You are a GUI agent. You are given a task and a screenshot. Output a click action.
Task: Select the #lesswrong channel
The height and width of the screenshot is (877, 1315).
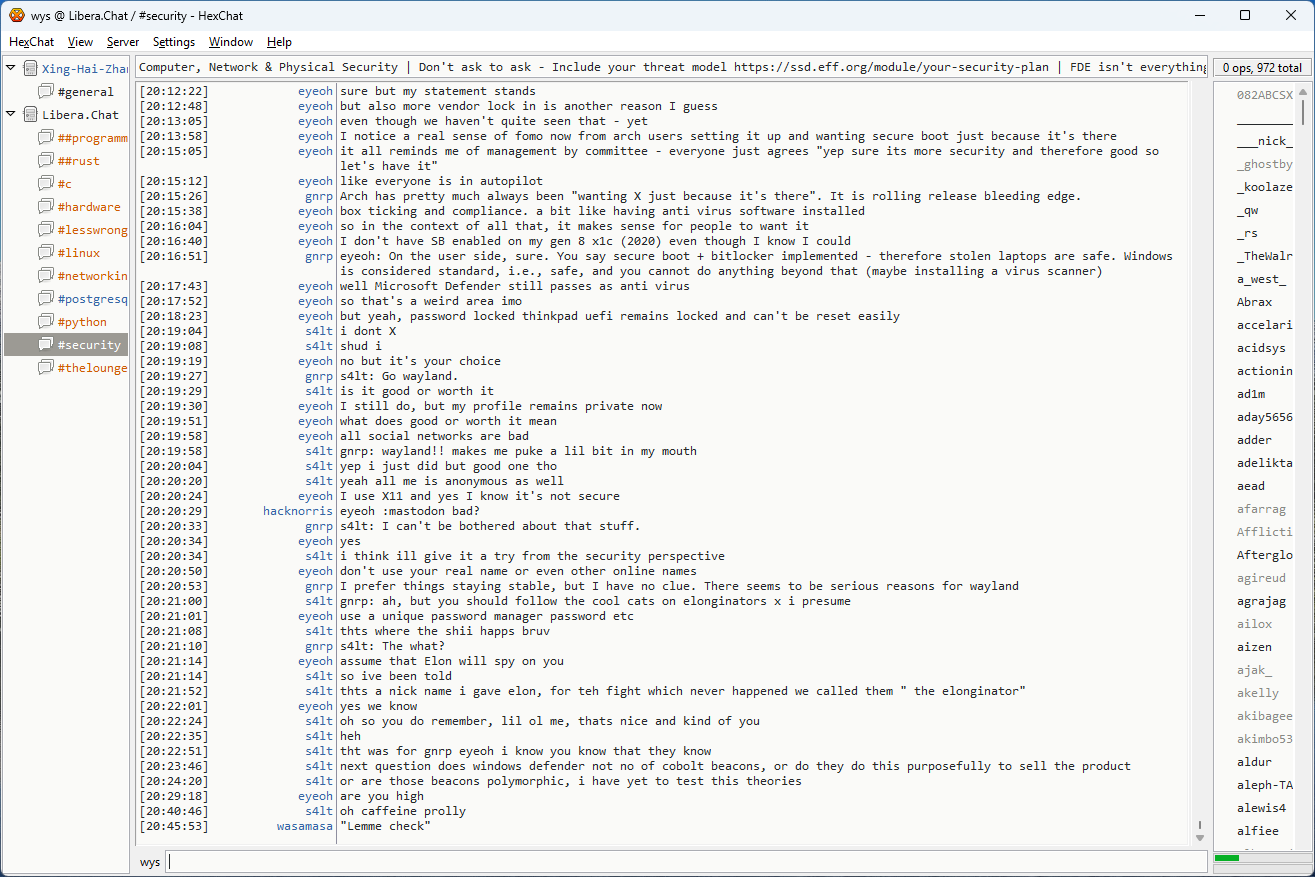click(x=92, y=229)
